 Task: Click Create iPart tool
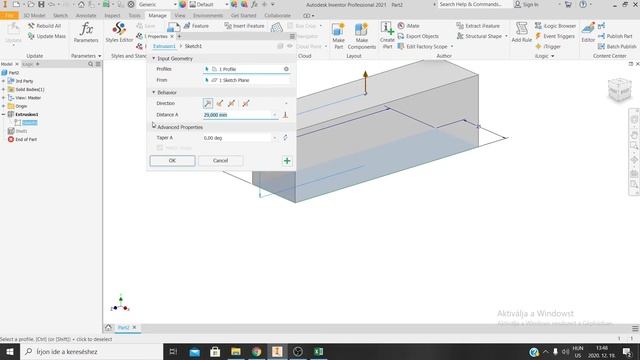click(x=387, y=36)
